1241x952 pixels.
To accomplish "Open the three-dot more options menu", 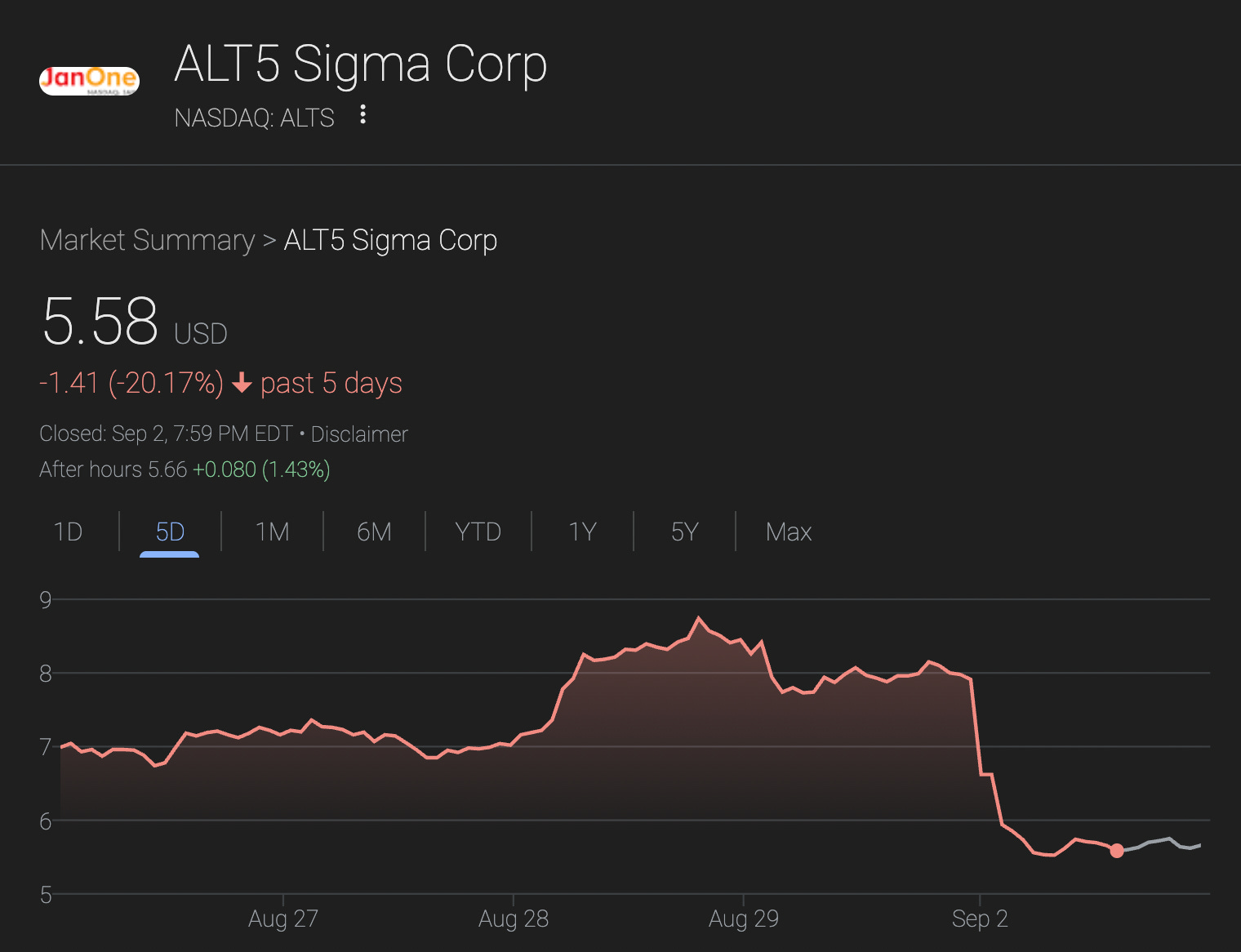I will pos(363,115).
